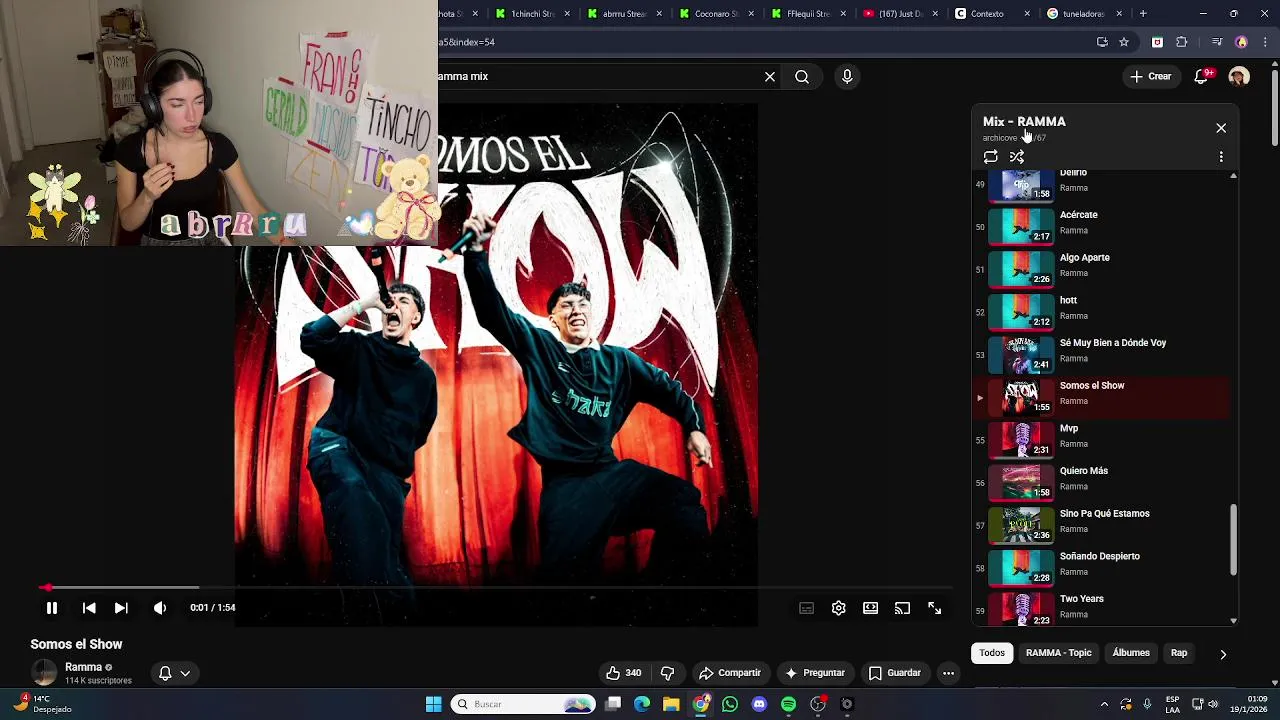This screenshot has height=720, width=1280.
Task: Play 'Sino Pa Qué Estamos' from playlist
Action: 1100,525
